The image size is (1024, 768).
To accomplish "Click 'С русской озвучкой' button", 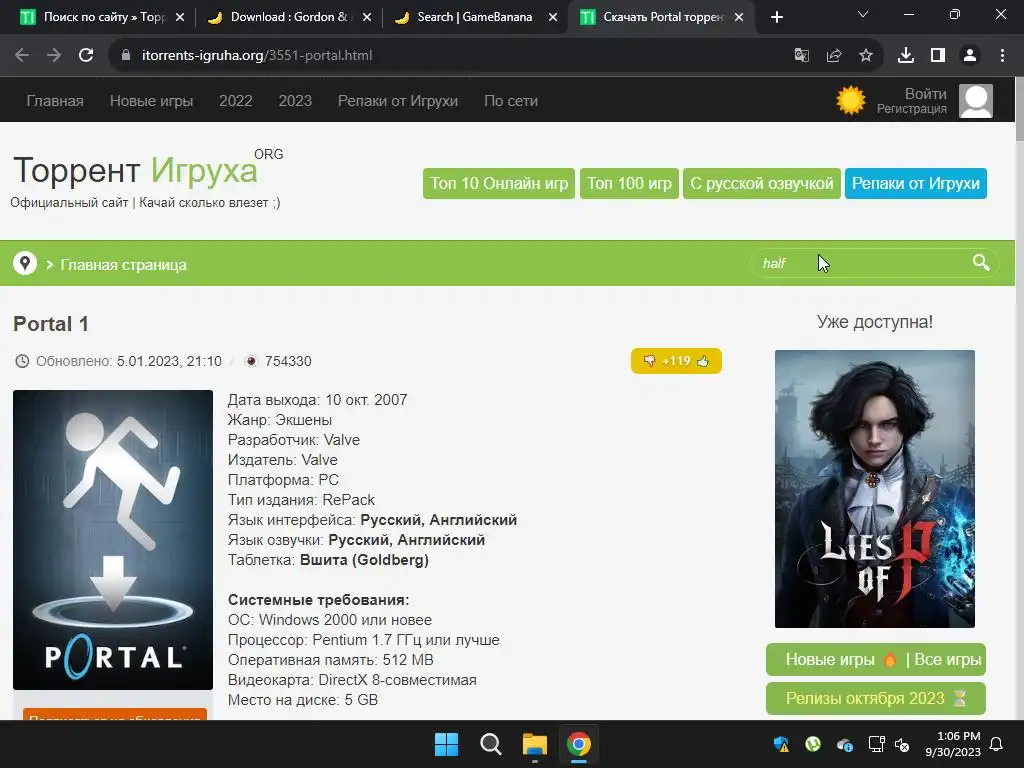I will pos(761,184).
